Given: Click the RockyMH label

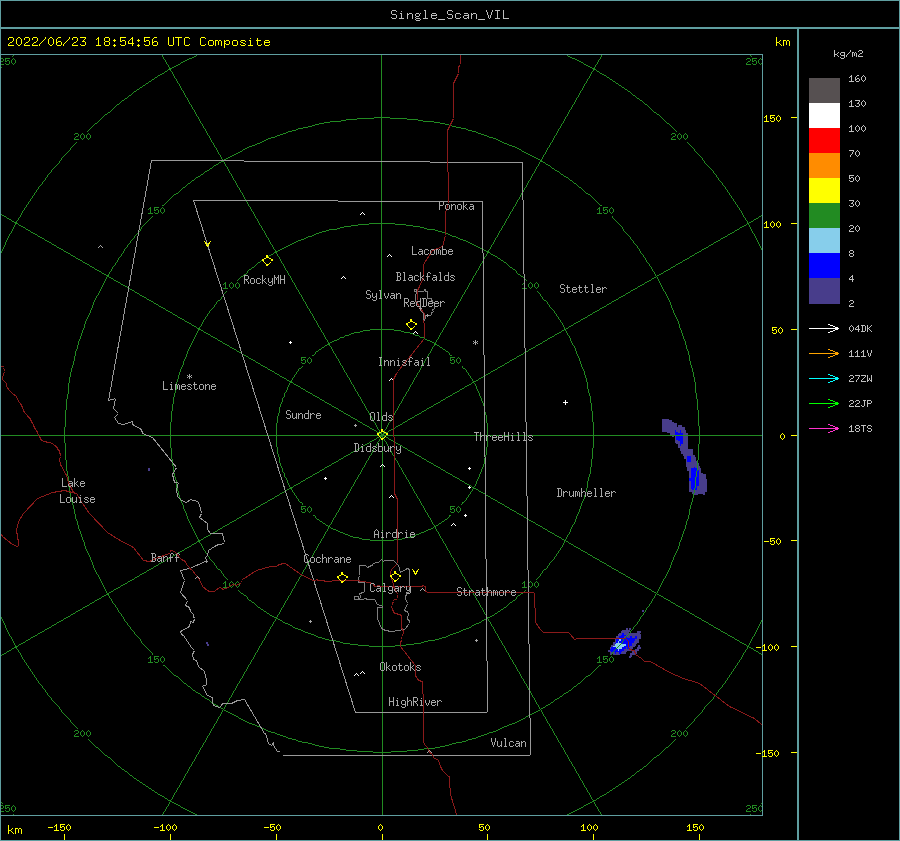Looking at the screenshot, I should click(x=264, y=280).
